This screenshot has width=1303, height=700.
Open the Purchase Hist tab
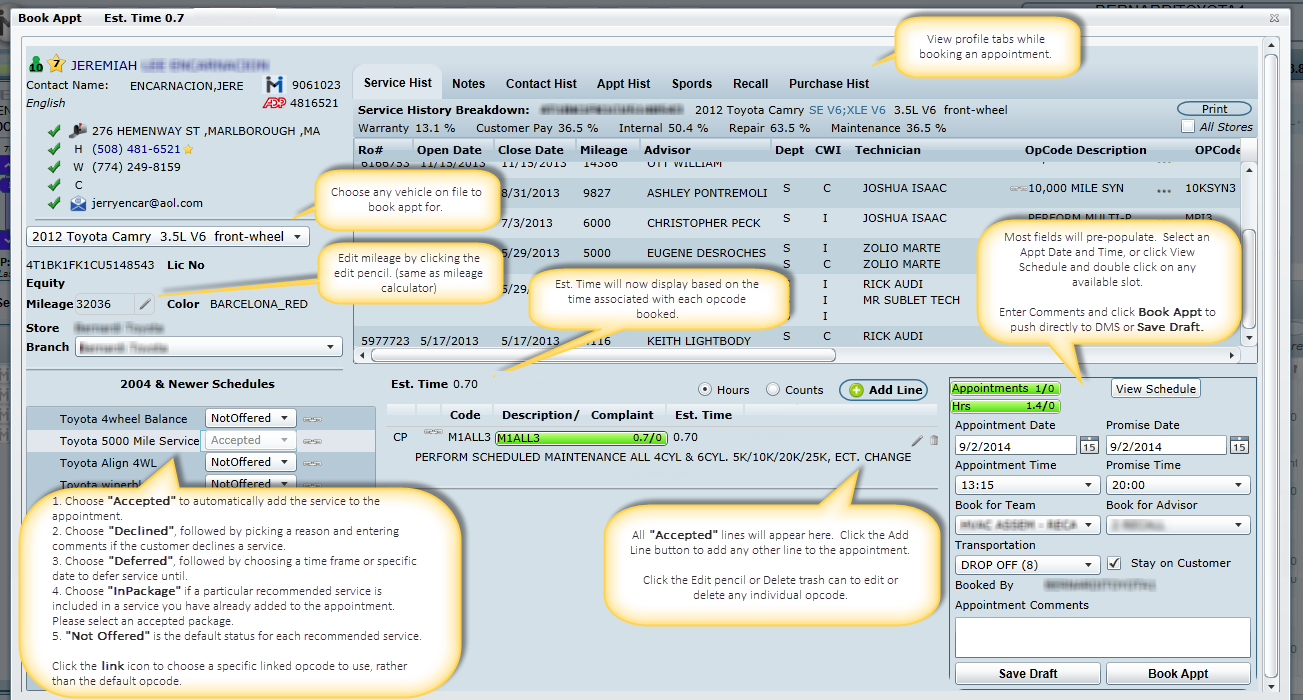coord(828,84)
